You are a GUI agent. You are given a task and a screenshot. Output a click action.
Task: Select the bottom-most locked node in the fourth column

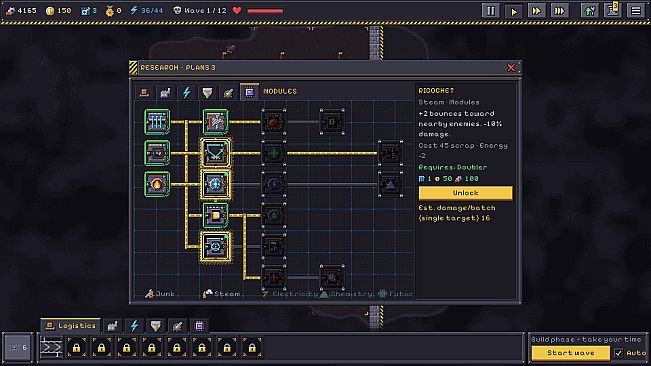click(332, 277)
